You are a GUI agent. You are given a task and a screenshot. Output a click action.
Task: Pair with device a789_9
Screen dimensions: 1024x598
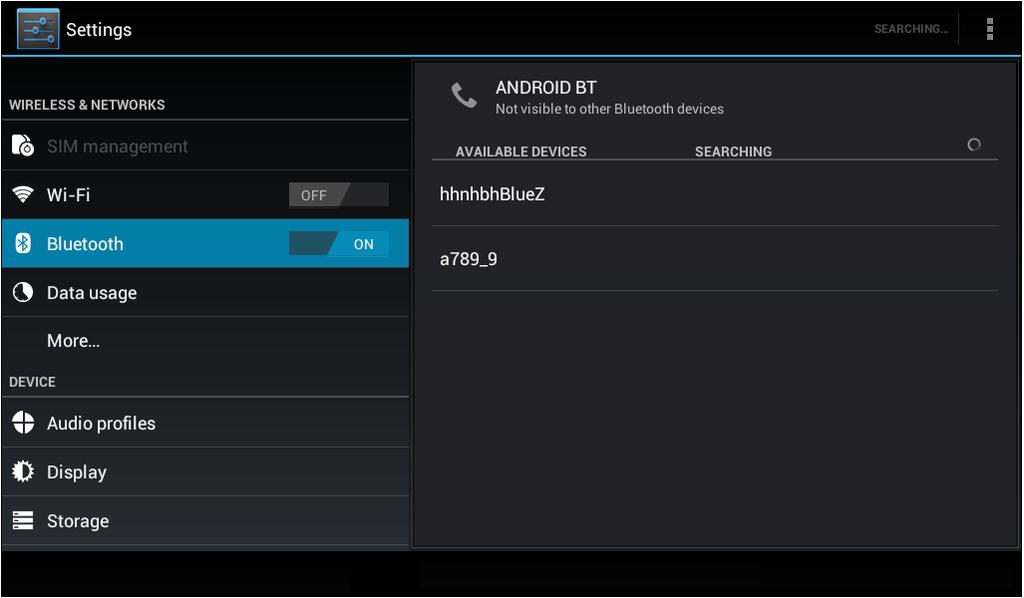pyautogui.click(x=714, y=259)
